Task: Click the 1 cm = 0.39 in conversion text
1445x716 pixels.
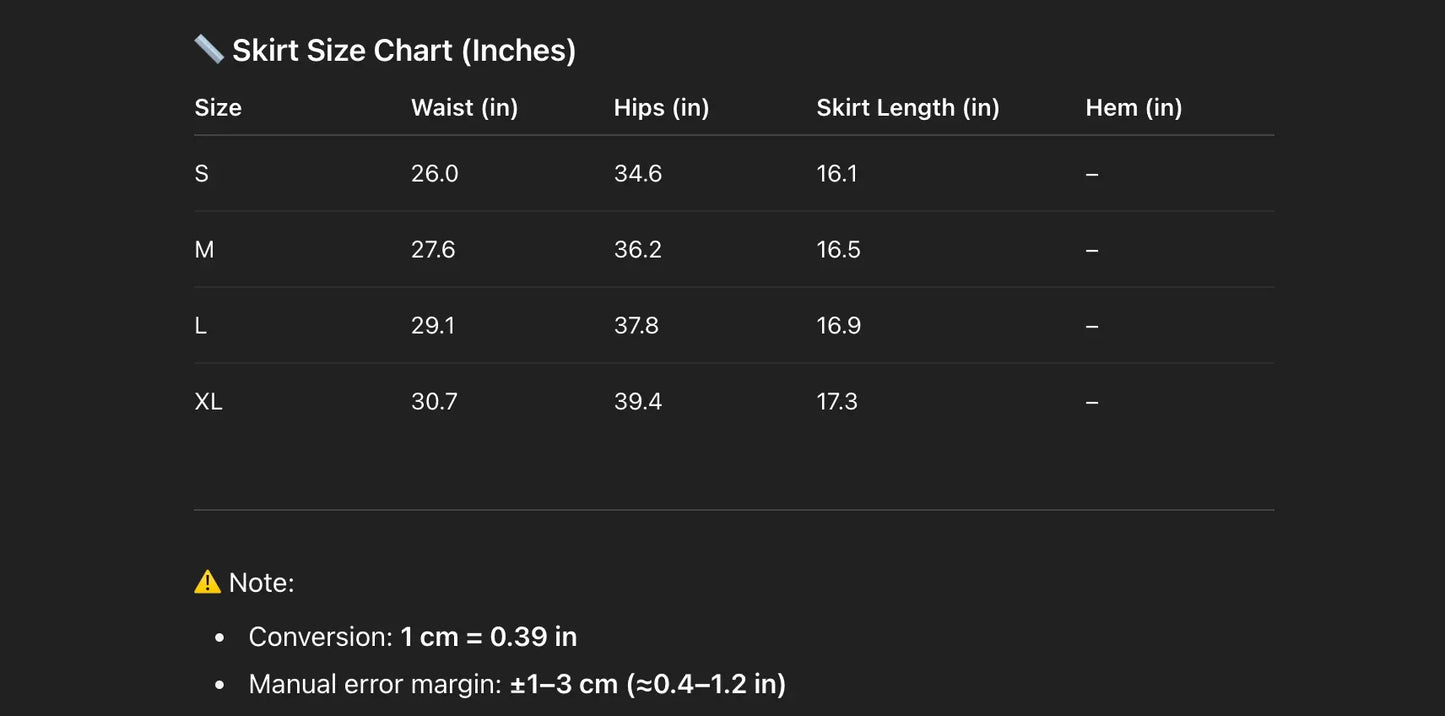Action: coord(488,637)
